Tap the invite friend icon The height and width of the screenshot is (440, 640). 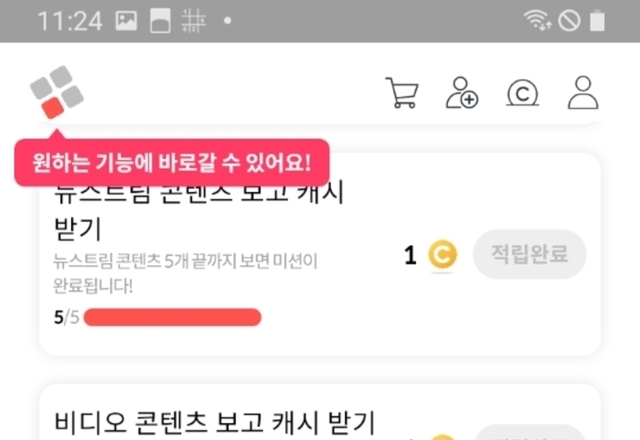462,93
